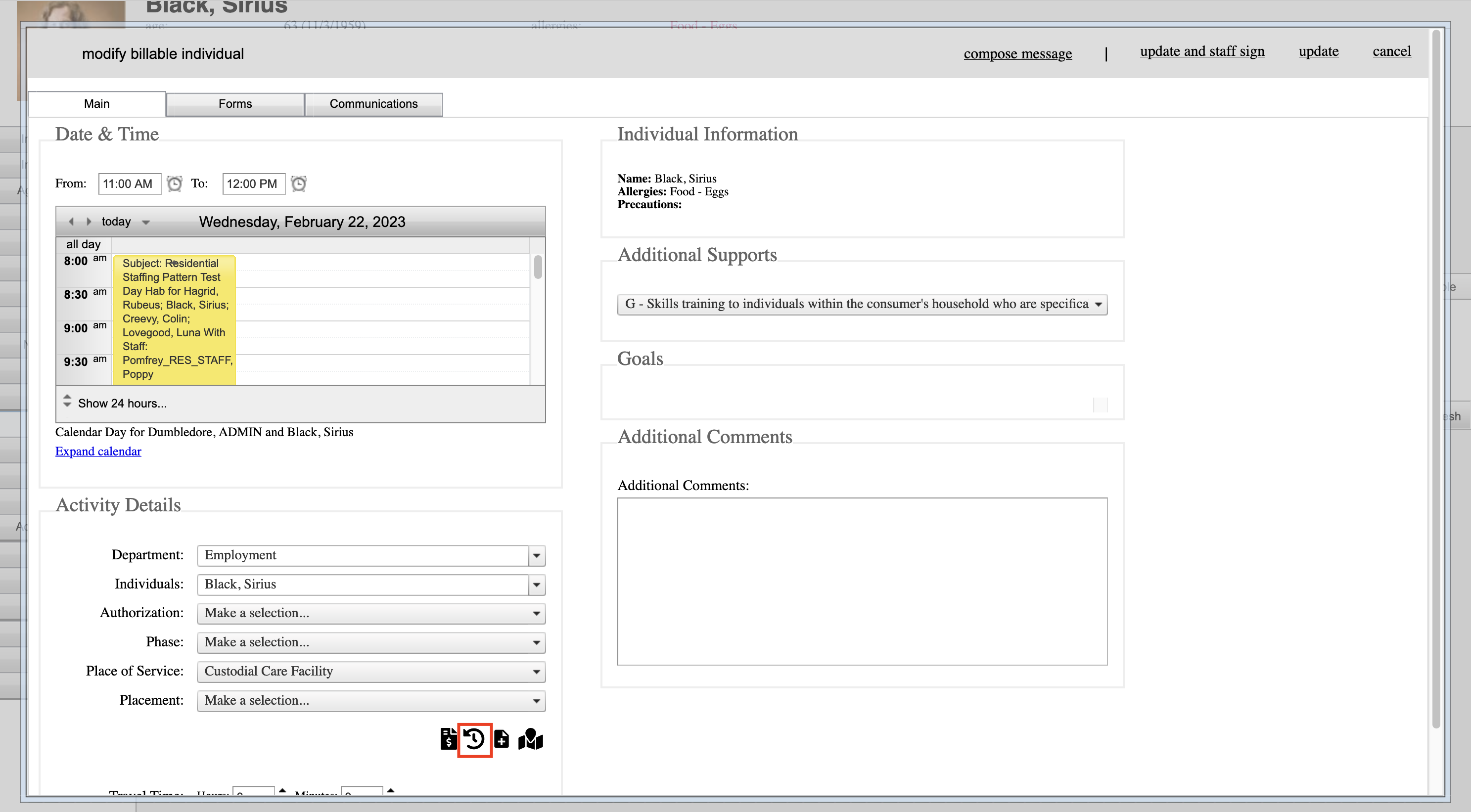Edit the To time field
The width and height of the screenshot is (1471, 812).
(x=254, y=184)
